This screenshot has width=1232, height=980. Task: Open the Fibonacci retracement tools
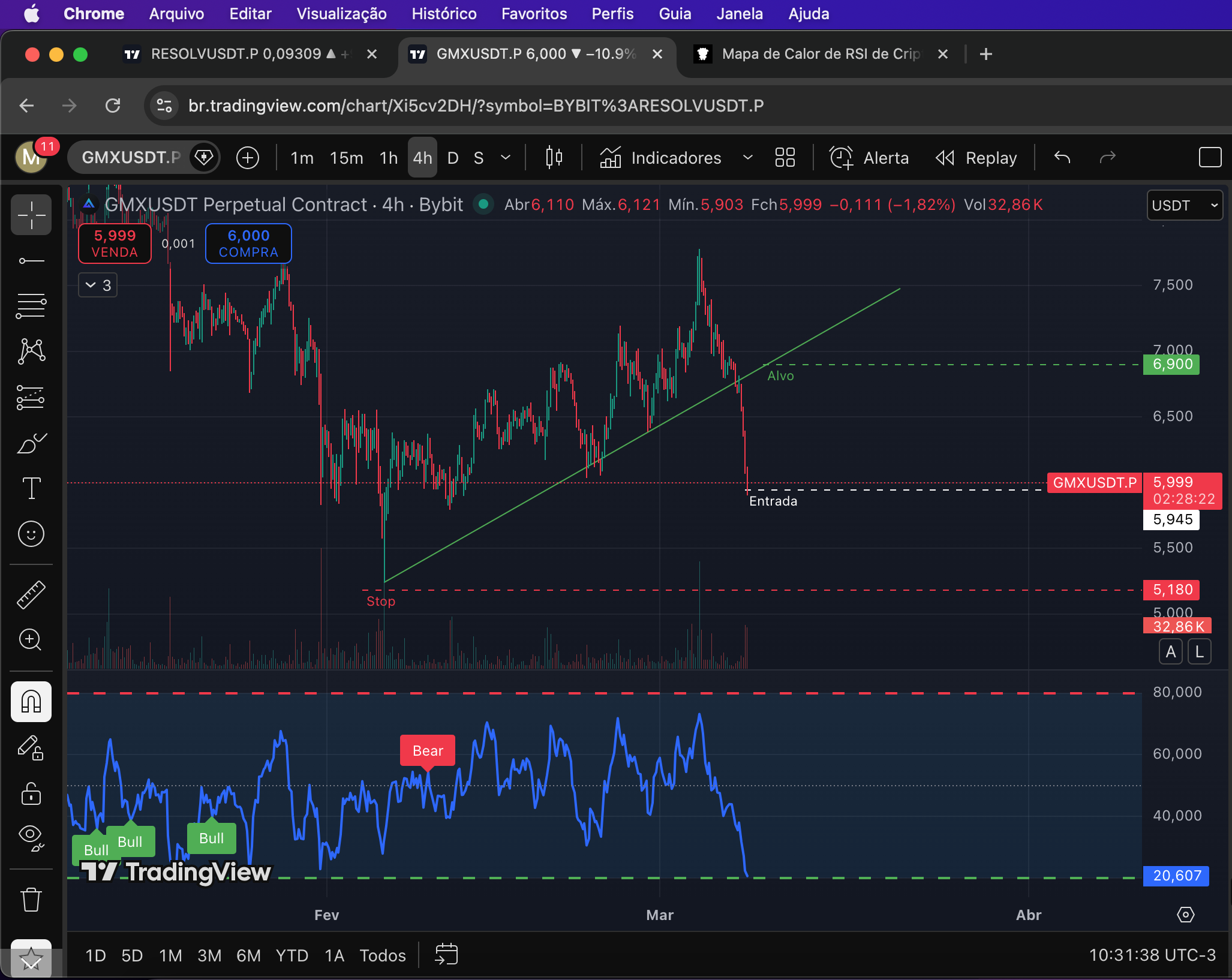[31, 306]
